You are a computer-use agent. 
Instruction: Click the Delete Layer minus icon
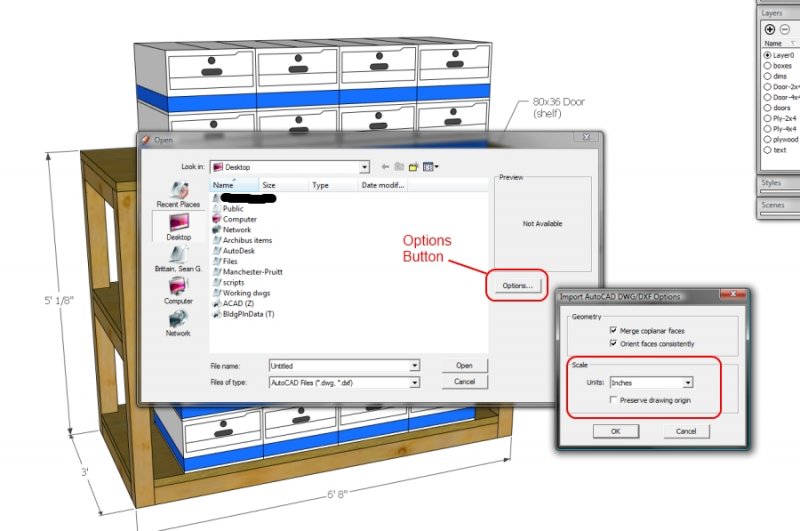[x=785, y=29]
